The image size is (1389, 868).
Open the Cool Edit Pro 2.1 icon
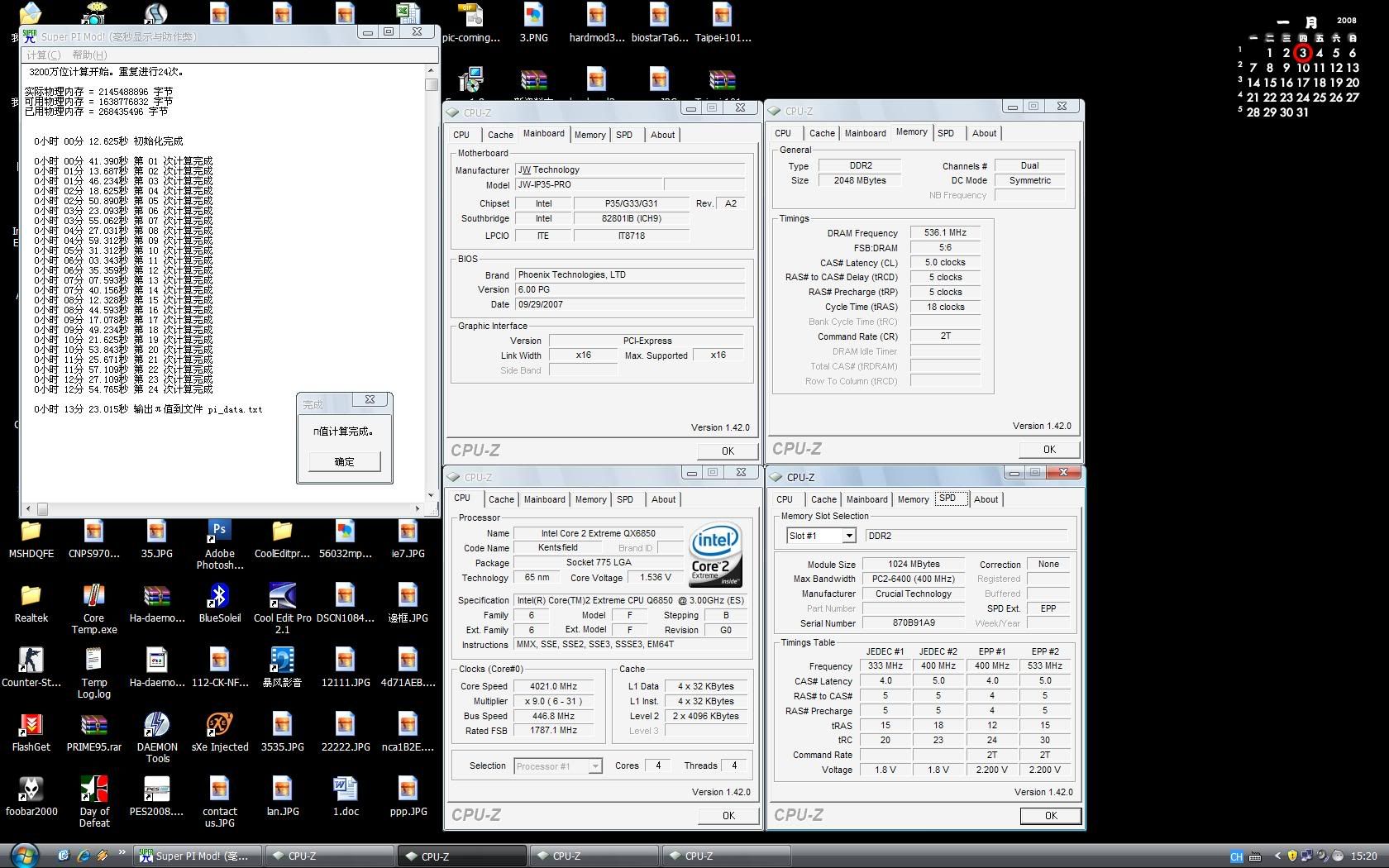click(x=283, y=608)
